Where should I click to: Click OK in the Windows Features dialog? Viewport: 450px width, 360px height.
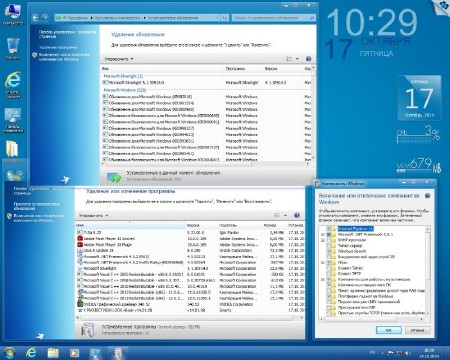pyautogui.click(x=389, y=330)
